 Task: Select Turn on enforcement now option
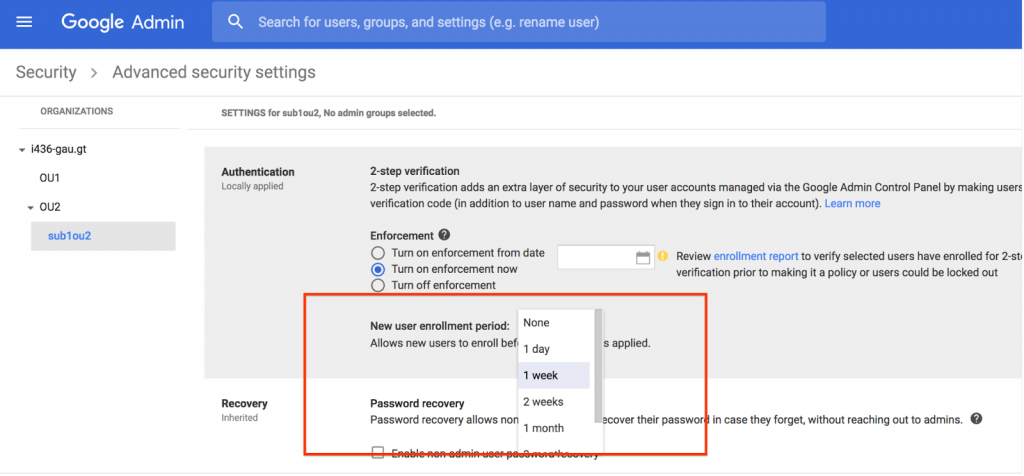[378, 270]
